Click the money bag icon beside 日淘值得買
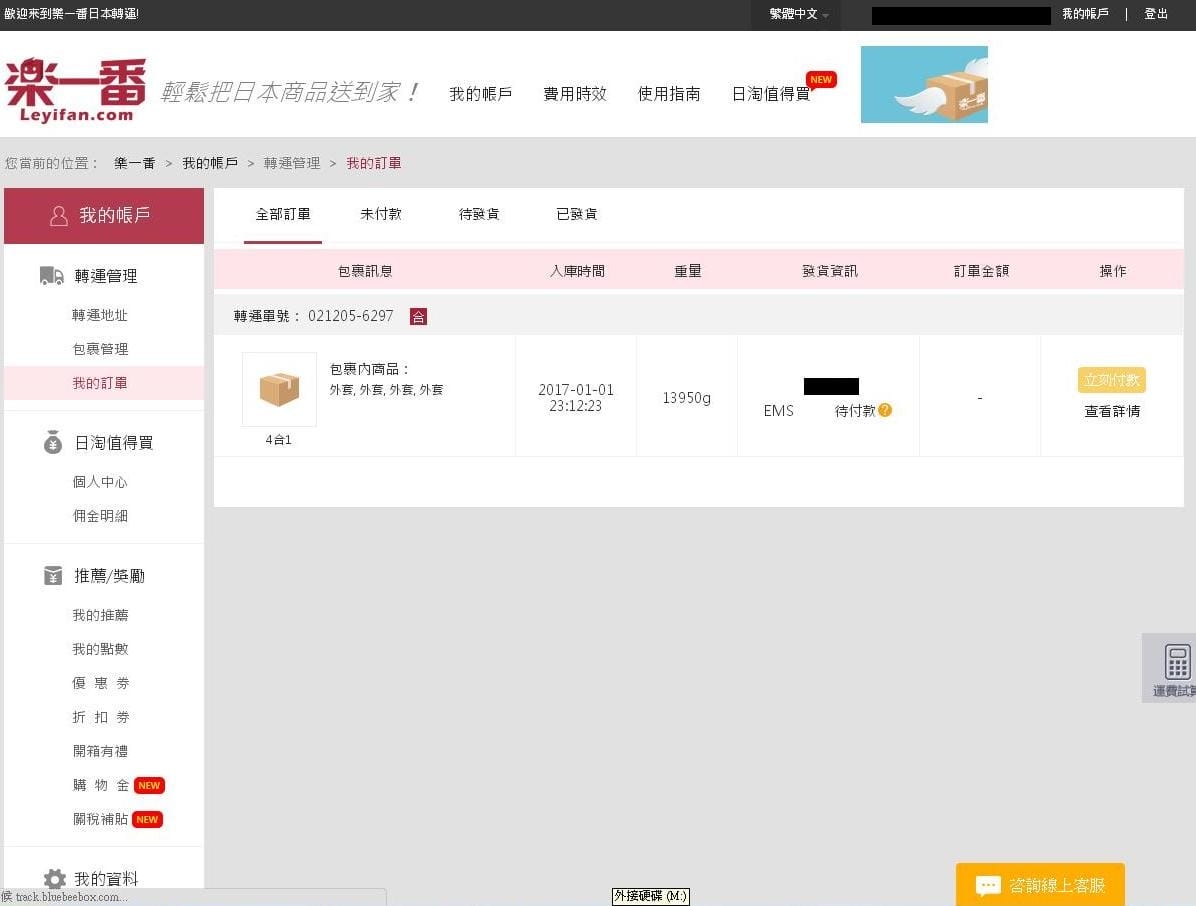This screenshot has height=906, width=1196. [53, 443]
